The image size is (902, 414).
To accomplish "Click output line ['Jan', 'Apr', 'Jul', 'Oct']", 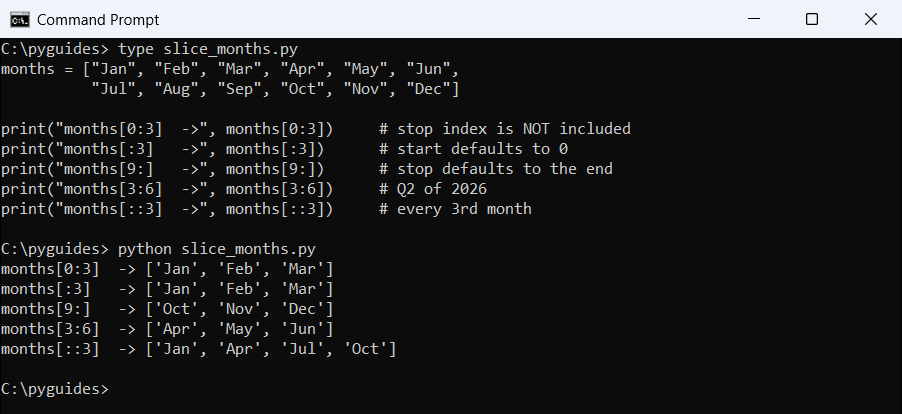I will 199,350.
